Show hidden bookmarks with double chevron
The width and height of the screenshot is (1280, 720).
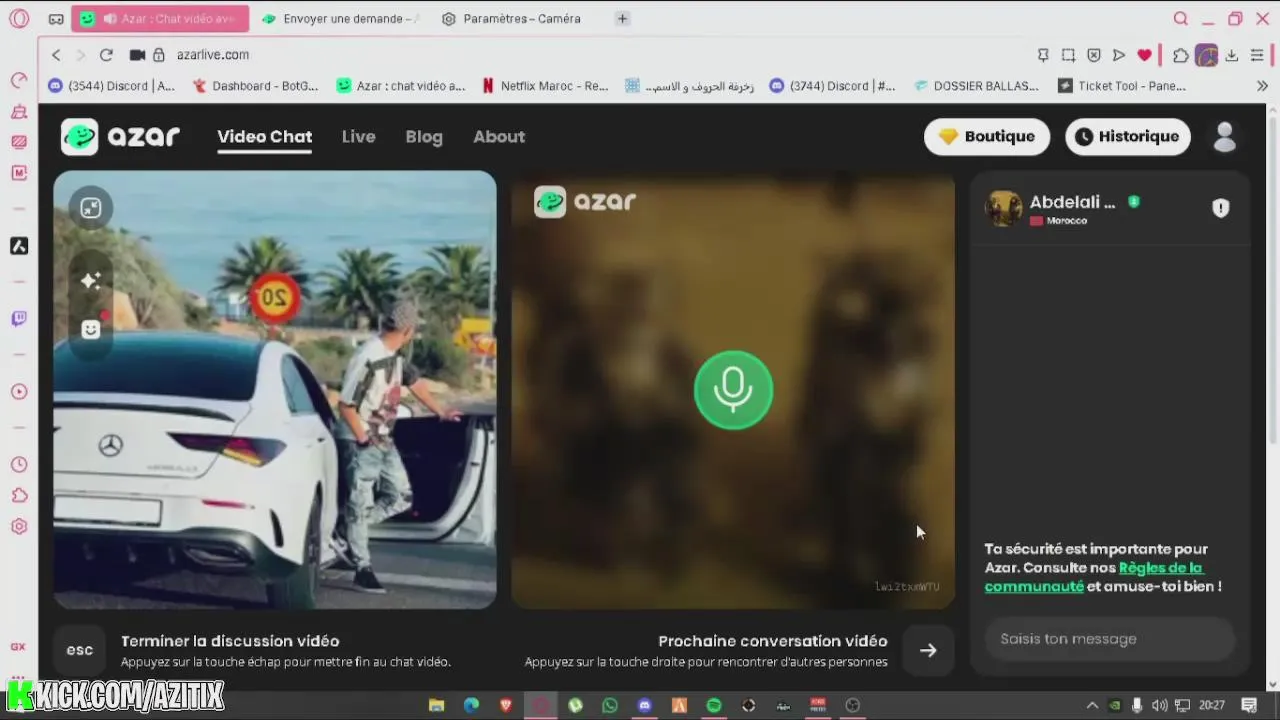(1262, 86)
